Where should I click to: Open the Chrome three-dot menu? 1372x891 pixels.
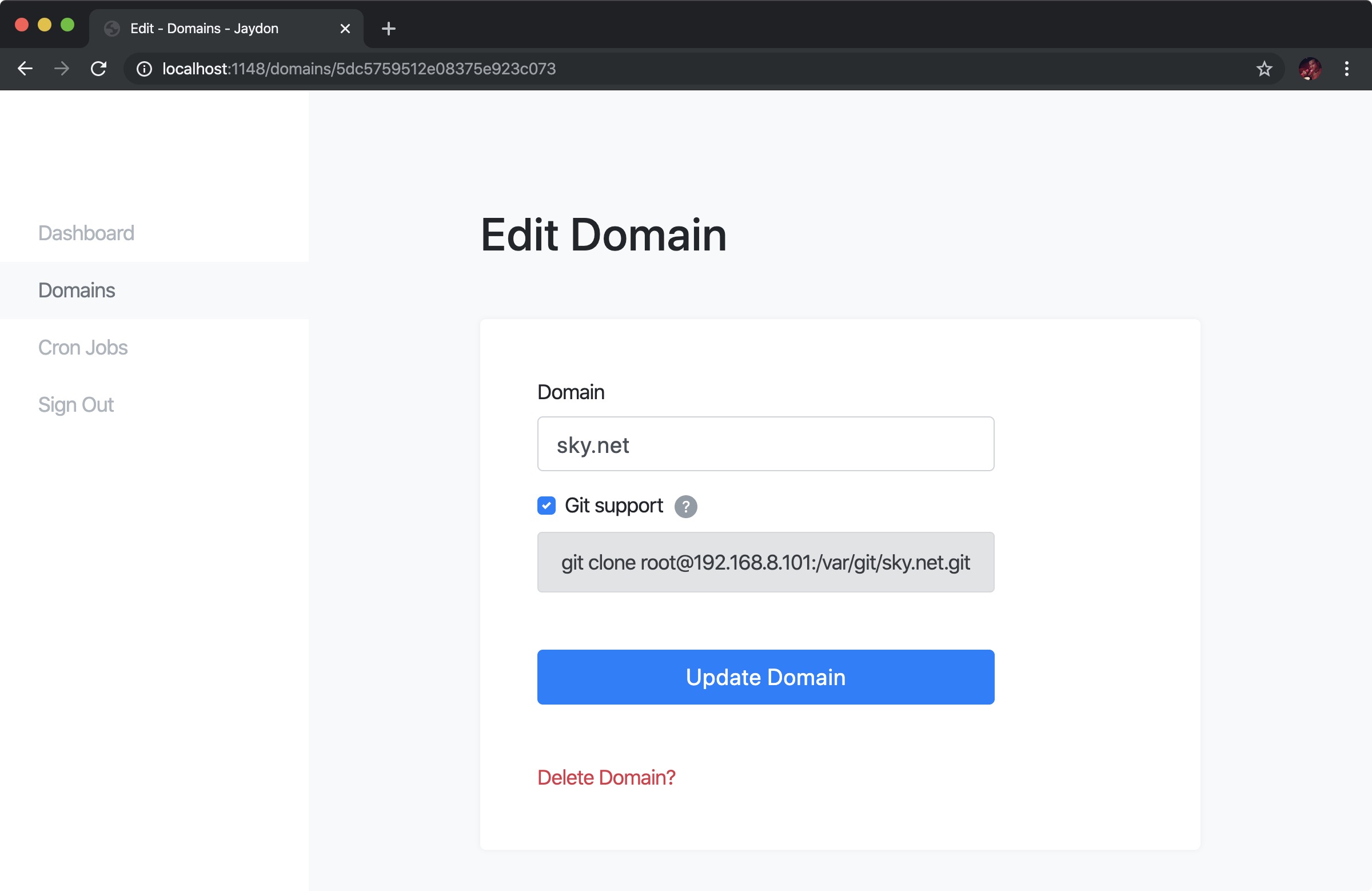tap(1347, 69)
